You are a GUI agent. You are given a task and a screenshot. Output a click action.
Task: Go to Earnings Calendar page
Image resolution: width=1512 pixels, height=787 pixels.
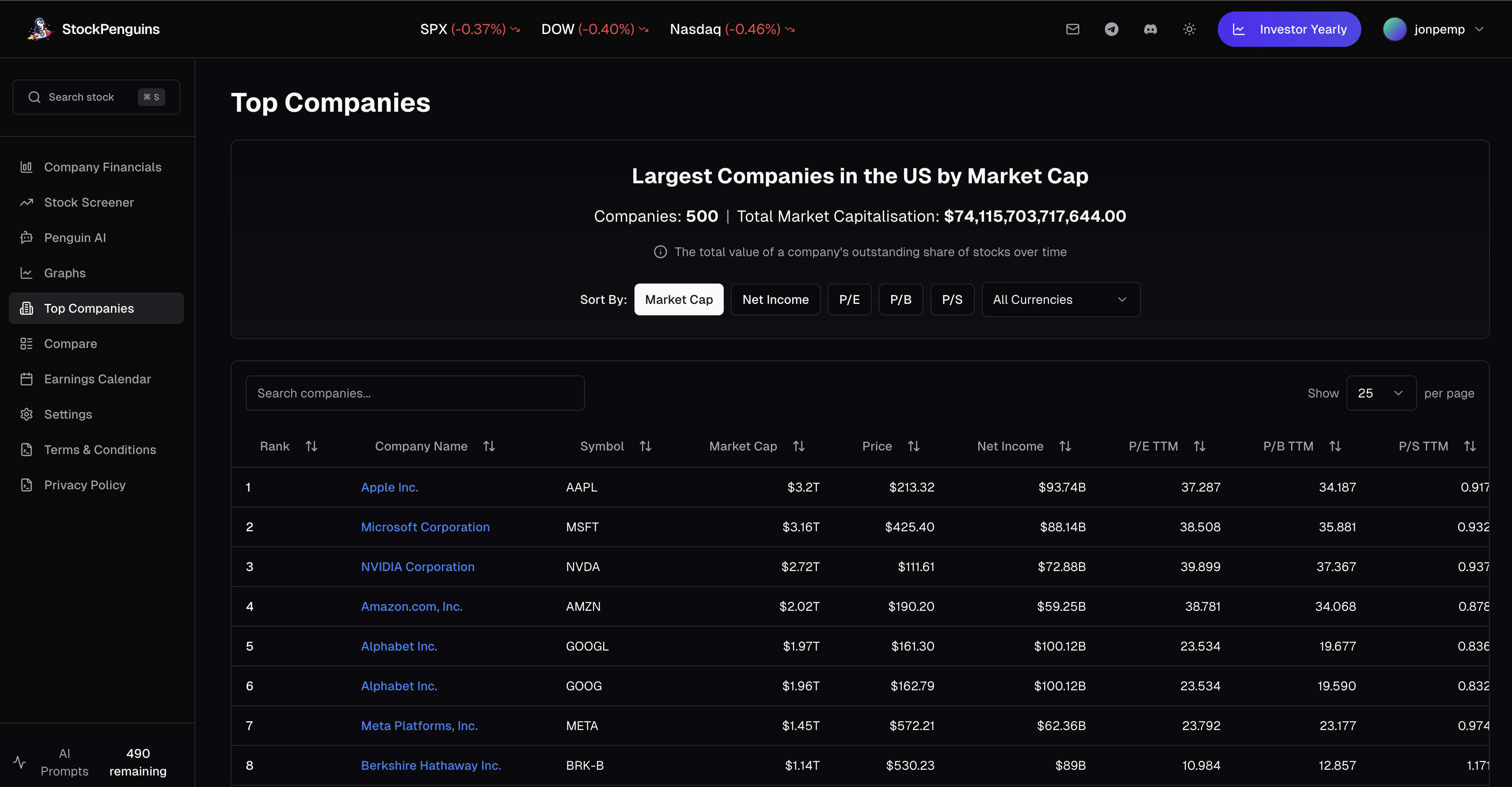[x=98, y=379]
